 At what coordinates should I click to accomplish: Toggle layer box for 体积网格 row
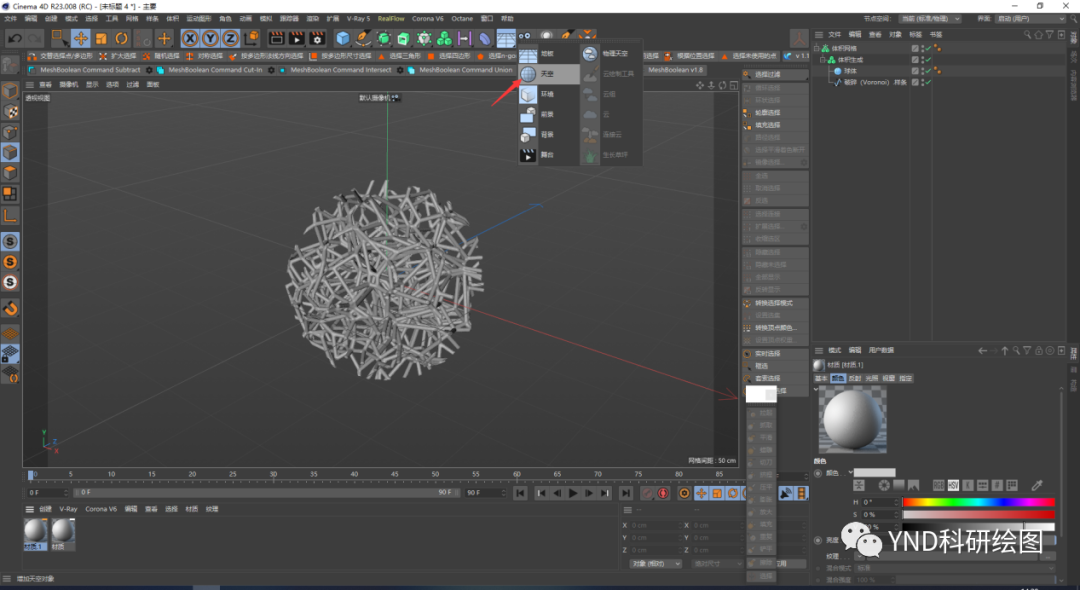[915, 49]
